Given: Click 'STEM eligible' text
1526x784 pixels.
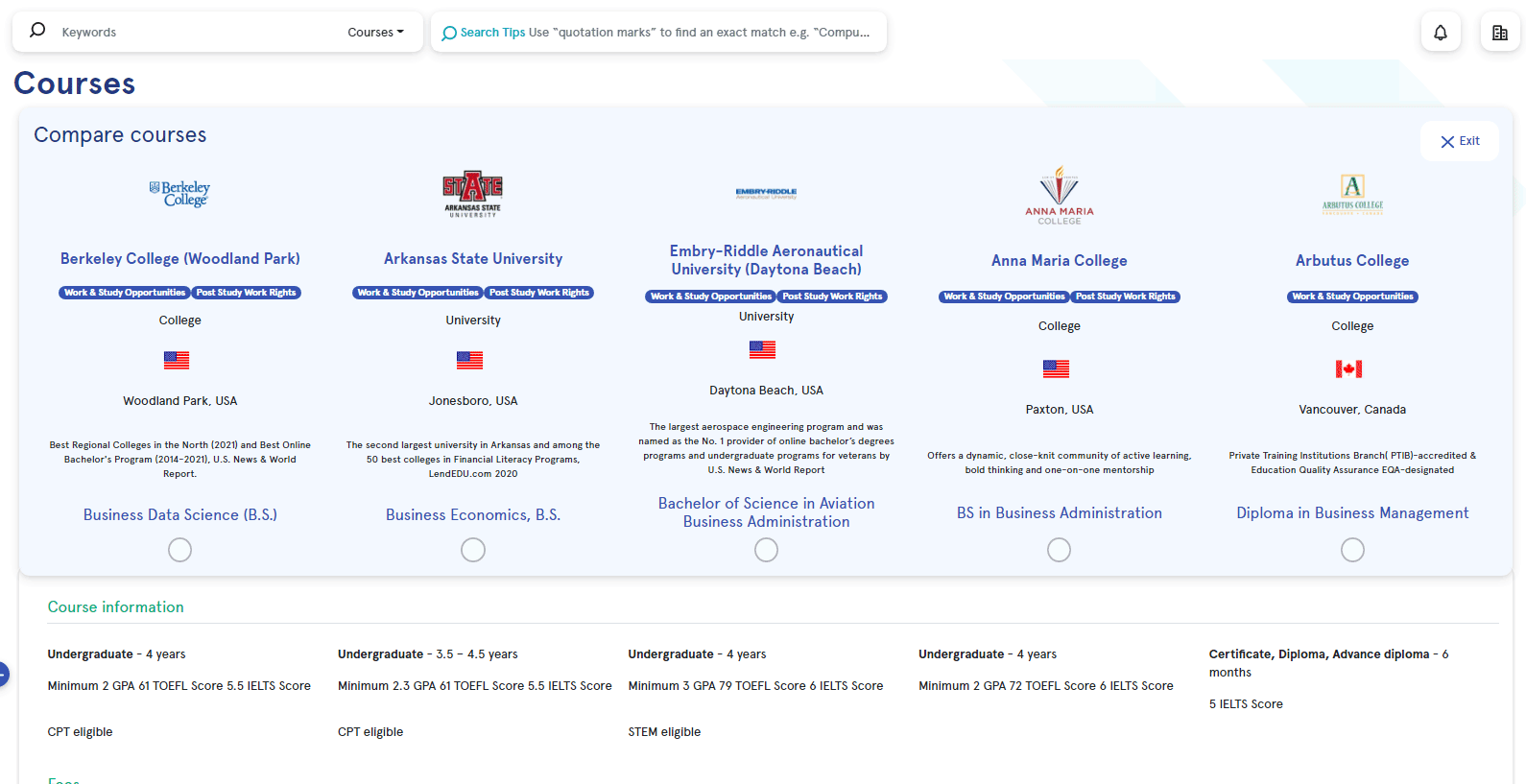Looking at the screenshot, I should coord(664,732).
